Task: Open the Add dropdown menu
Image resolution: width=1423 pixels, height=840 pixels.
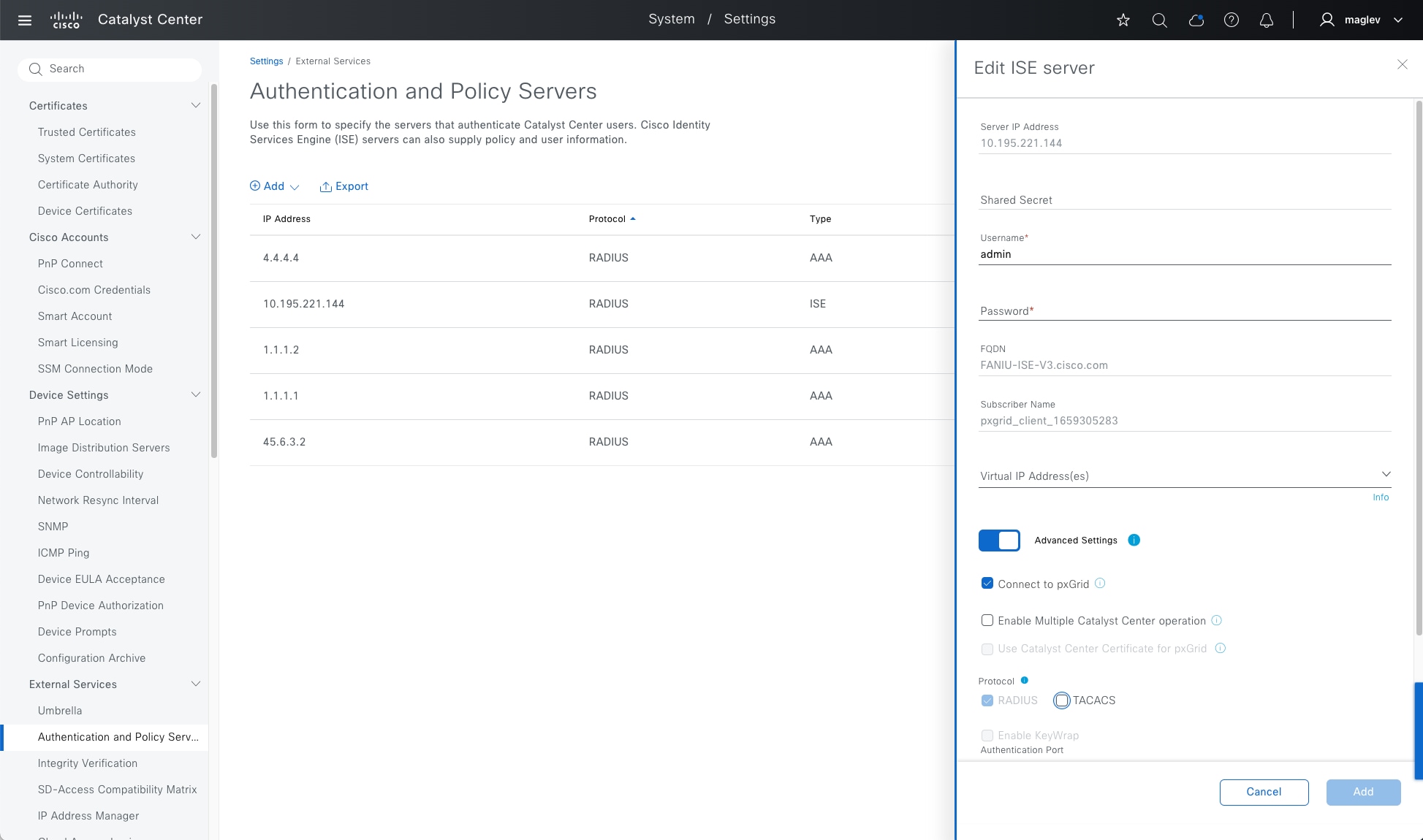Action: (x=275, y=186)
